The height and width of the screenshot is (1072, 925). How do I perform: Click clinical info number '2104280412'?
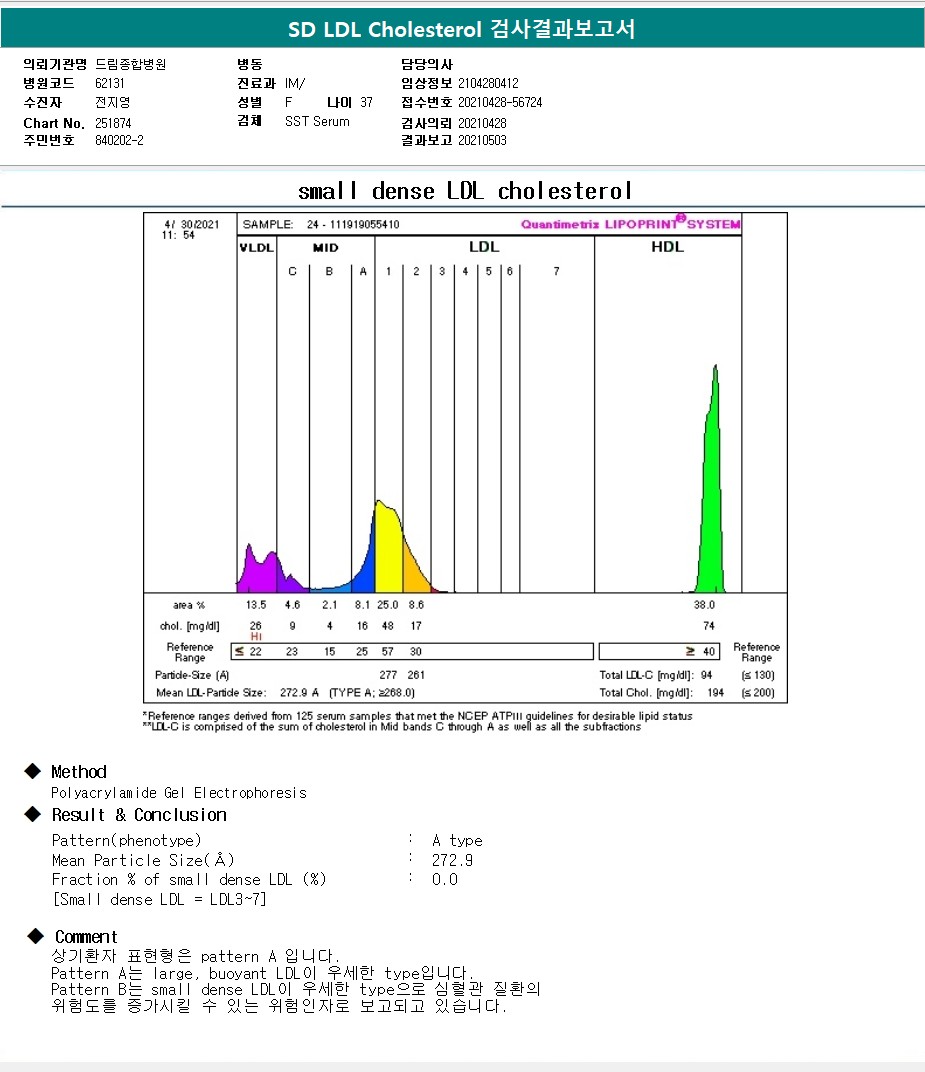(488, 83)
